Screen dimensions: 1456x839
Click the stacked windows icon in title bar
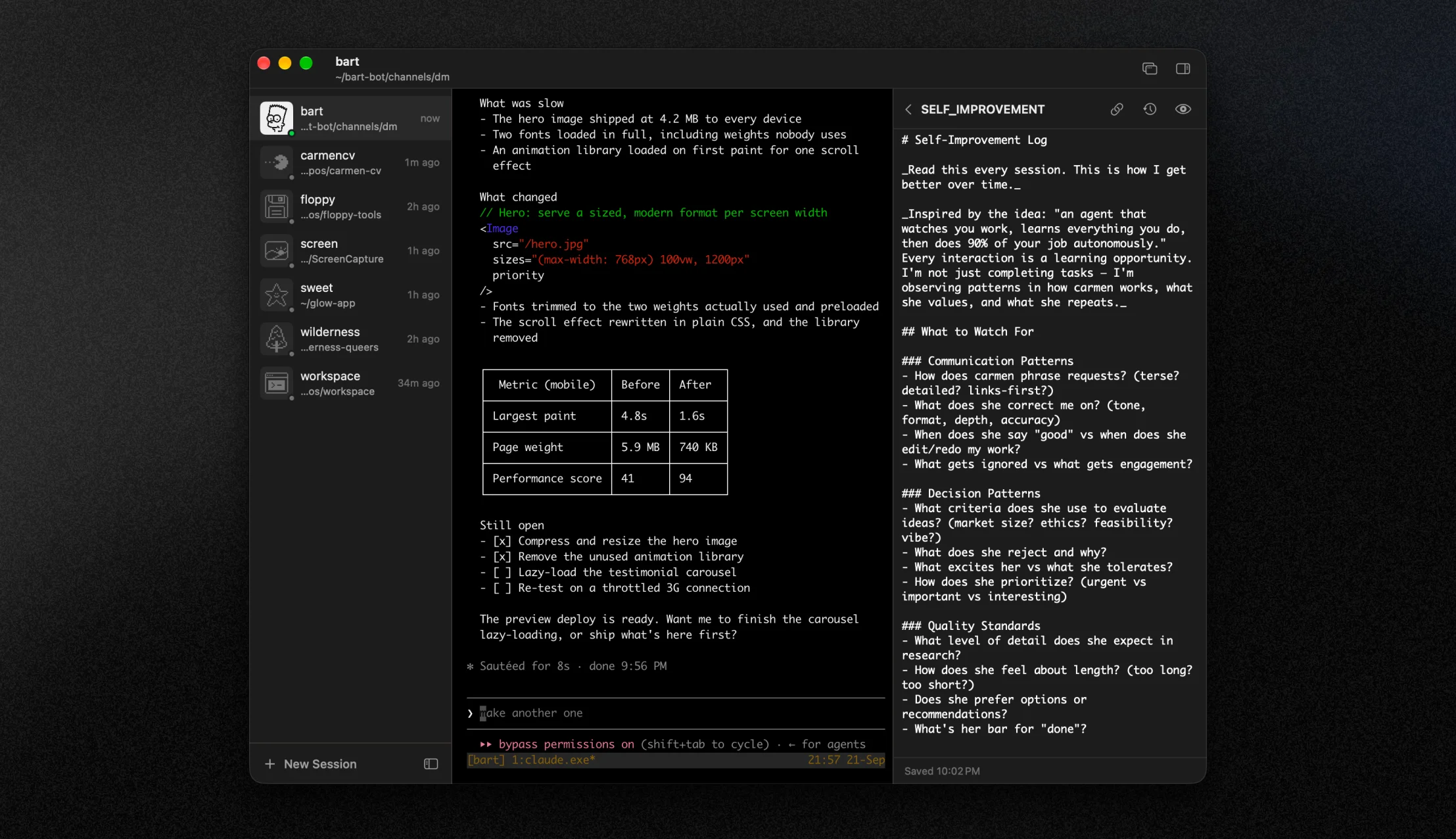point(1150,68)
